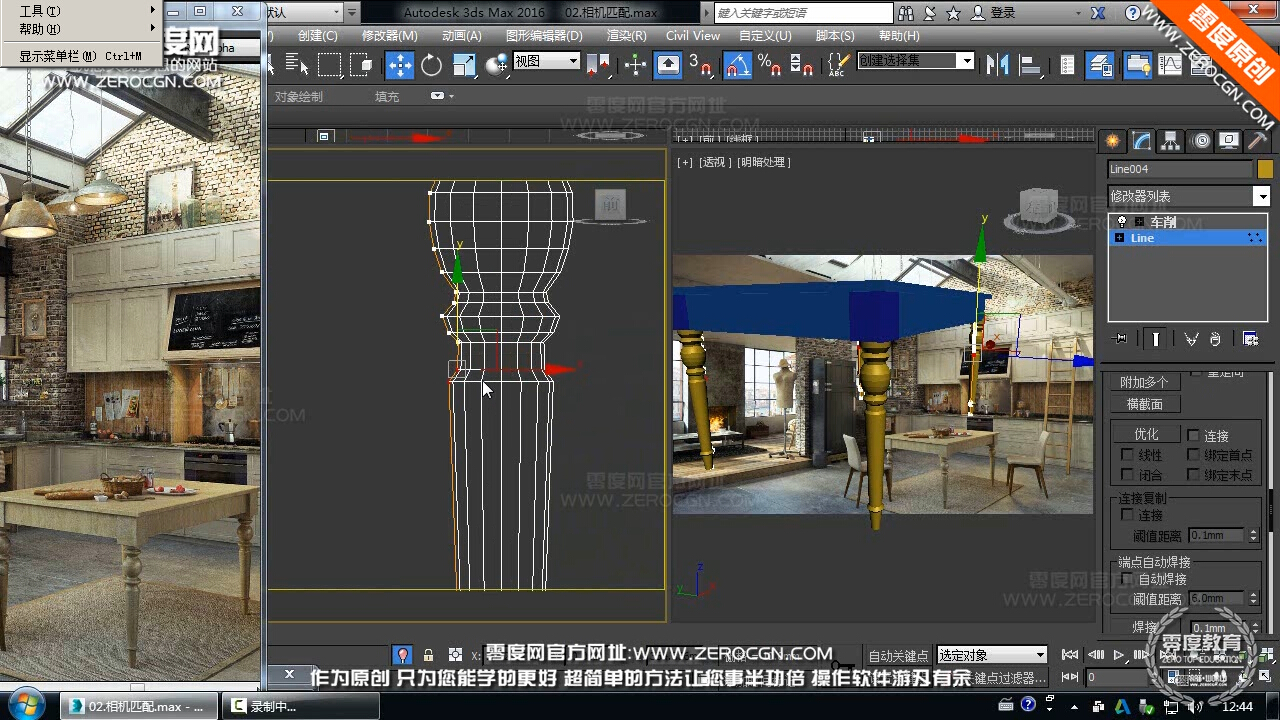Expand the Line sub-object tree
This screenshot has height=720, width=1280.
[x=1119, y=238]
